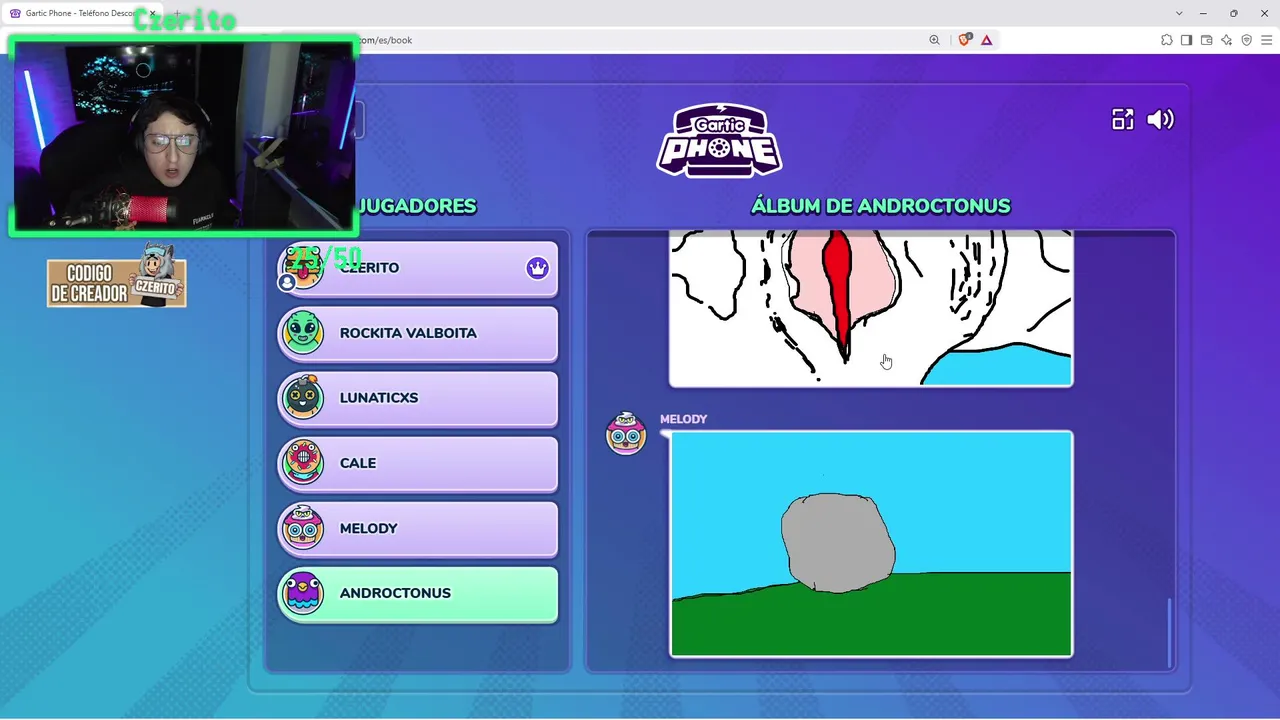The image size is (1280, 720).
Task: Click Melody's avatar beside the album drawing
Action: 626,434
